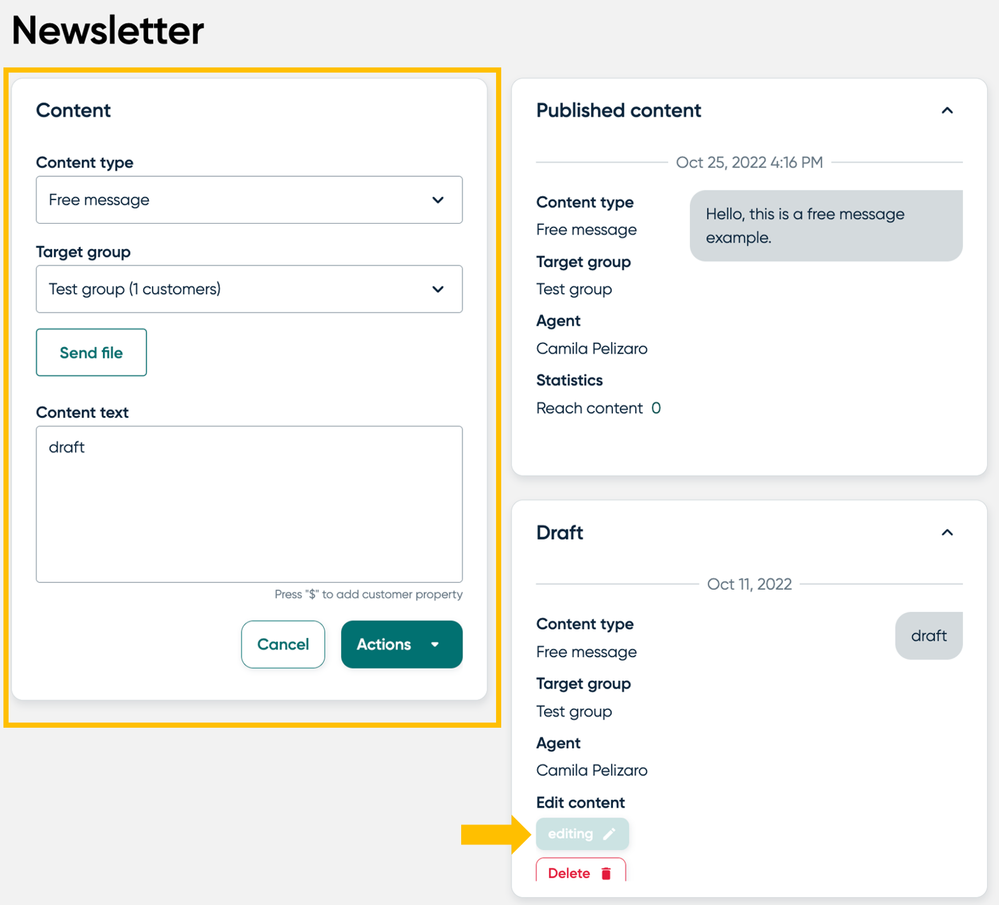Screen dimensions: 999x905
Task: Click the editing button in Draft
Action: (x=582, y=834)
